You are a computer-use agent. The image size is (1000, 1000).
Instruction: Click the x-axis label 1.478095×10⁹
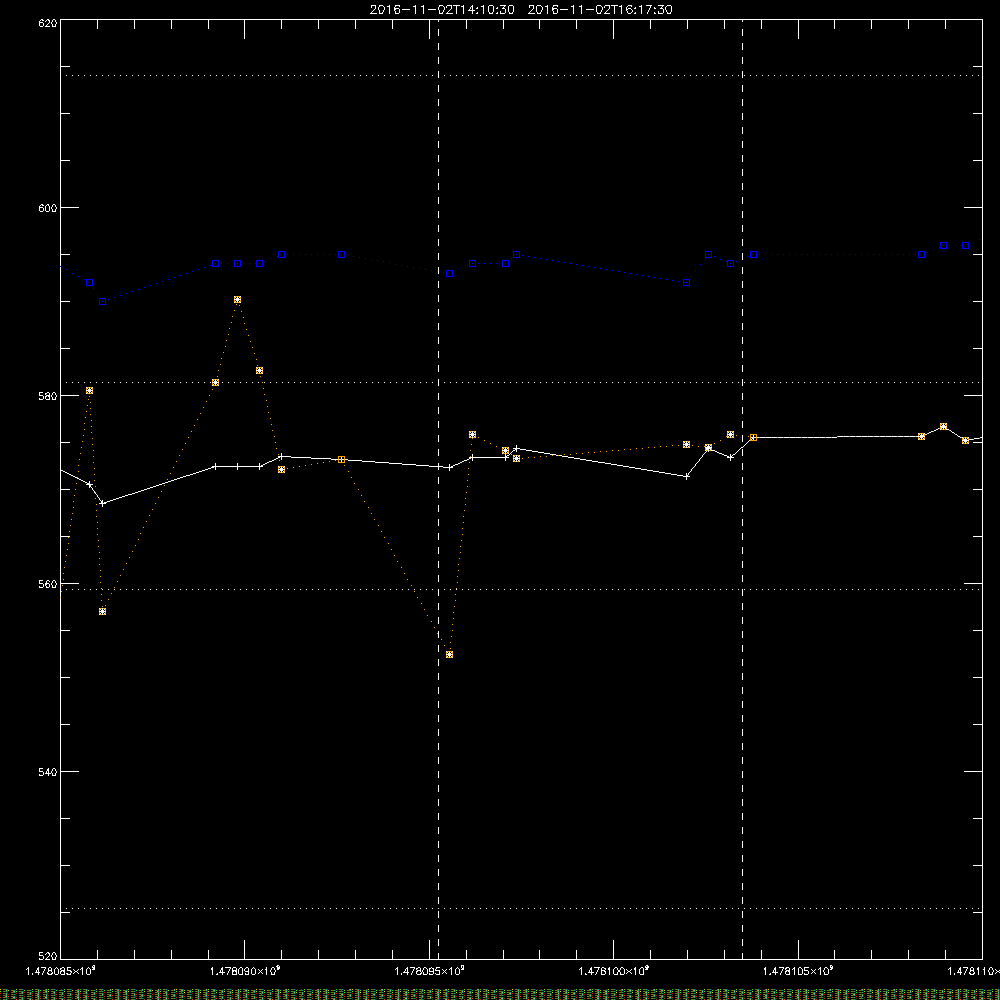pyautogui.click(x=429, y=971)
